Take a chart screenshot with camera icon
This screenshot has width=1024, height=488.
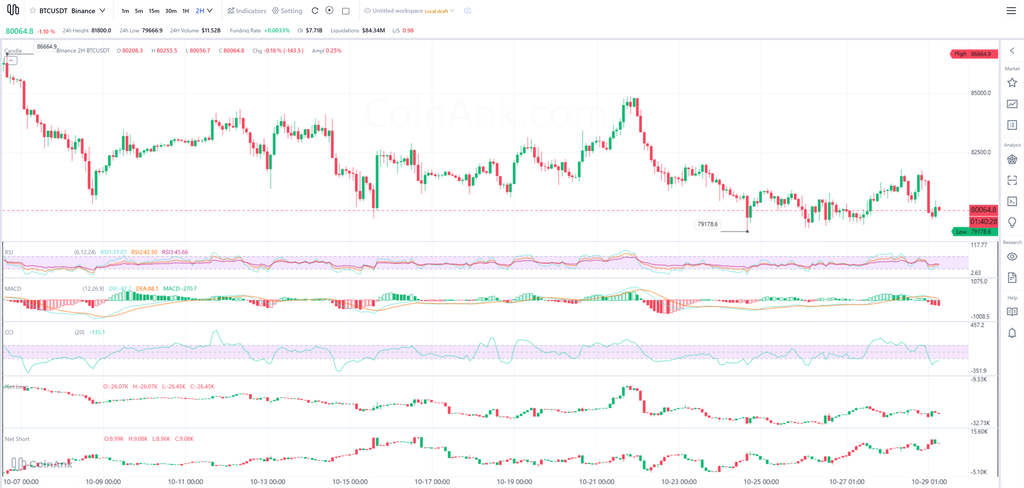tap(467, 11)
